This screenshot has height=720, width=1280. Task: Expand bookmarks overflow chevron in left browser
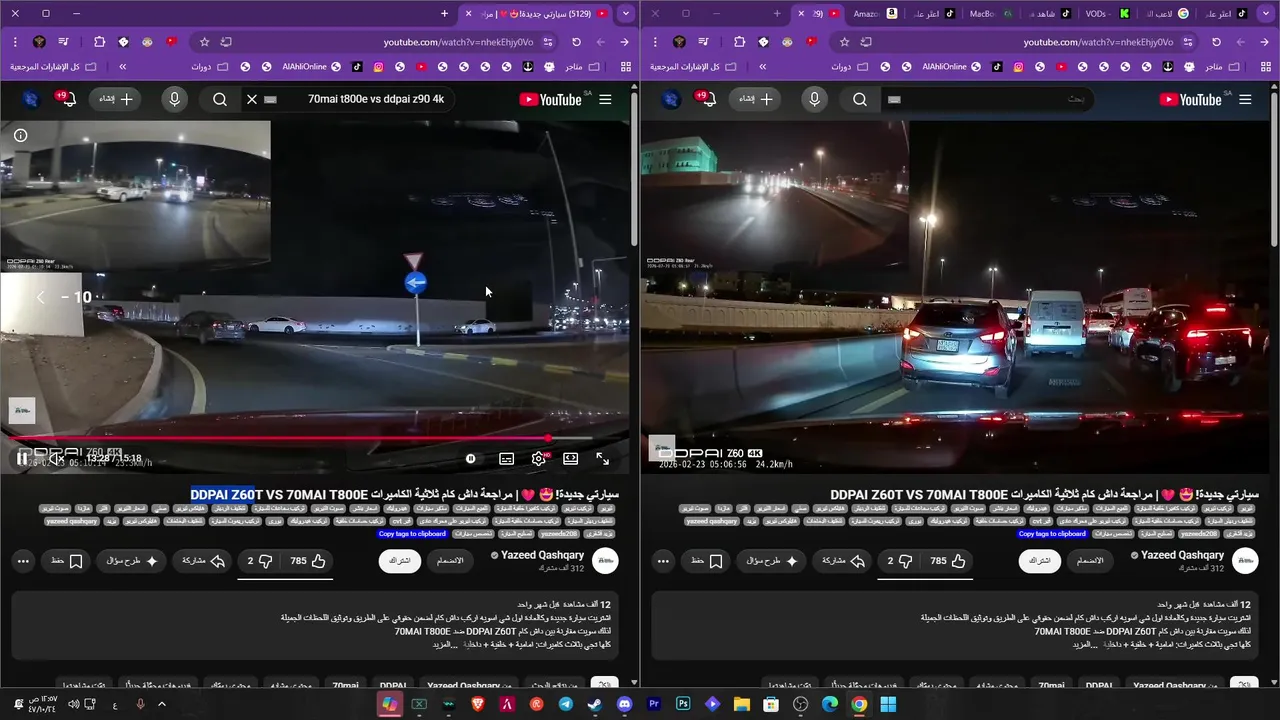[x=122, y=67]
